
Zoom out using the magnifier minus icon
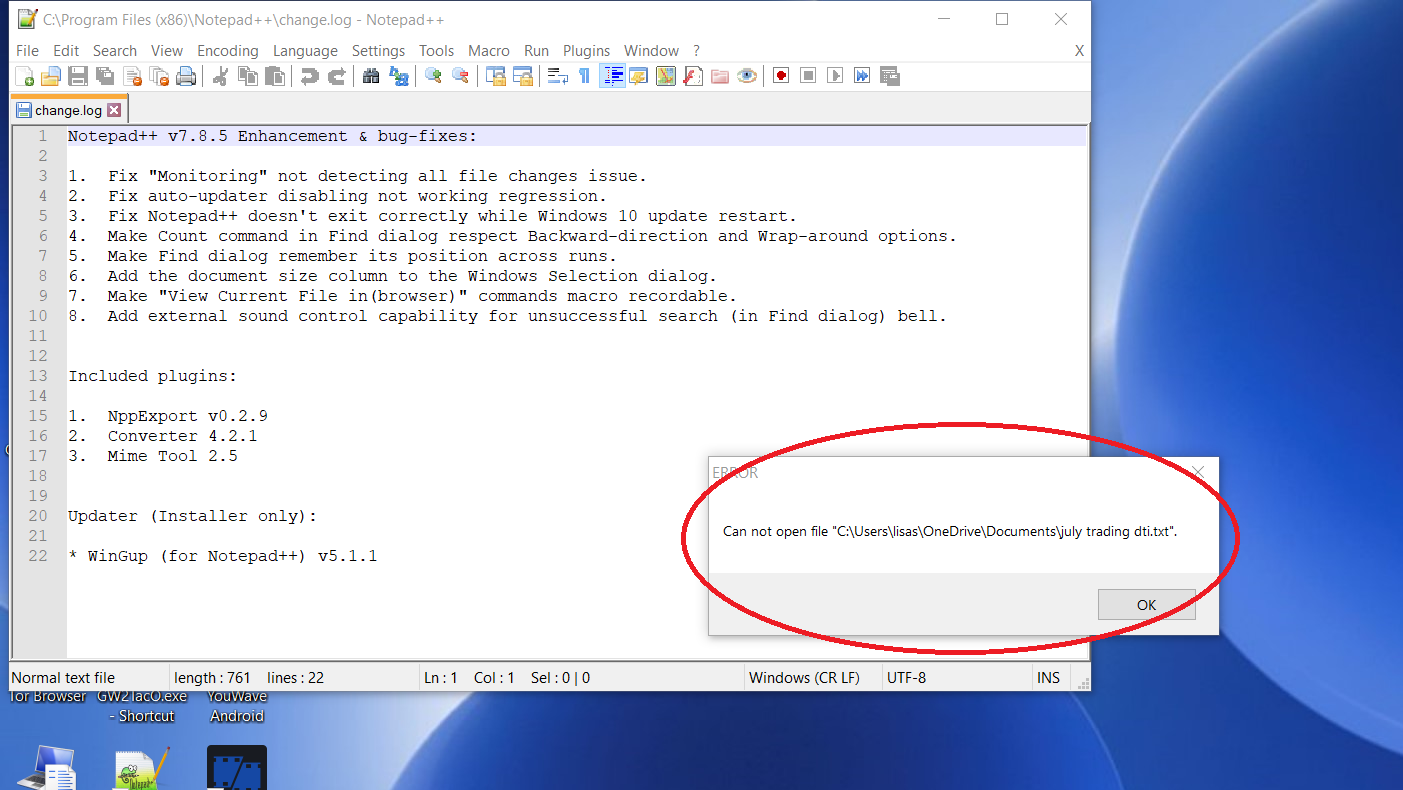pos(460,76)
